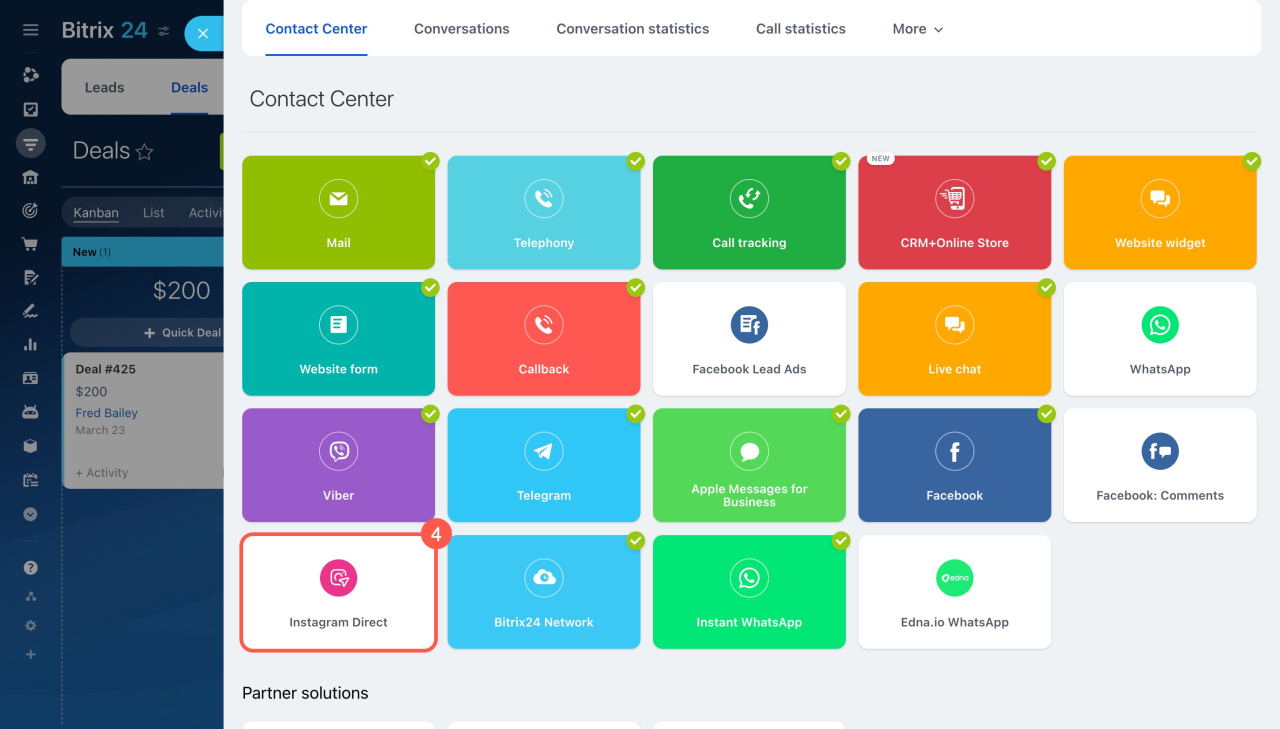Add an activity to Deal #425
1280x729 pixels.
coord(102,473)
